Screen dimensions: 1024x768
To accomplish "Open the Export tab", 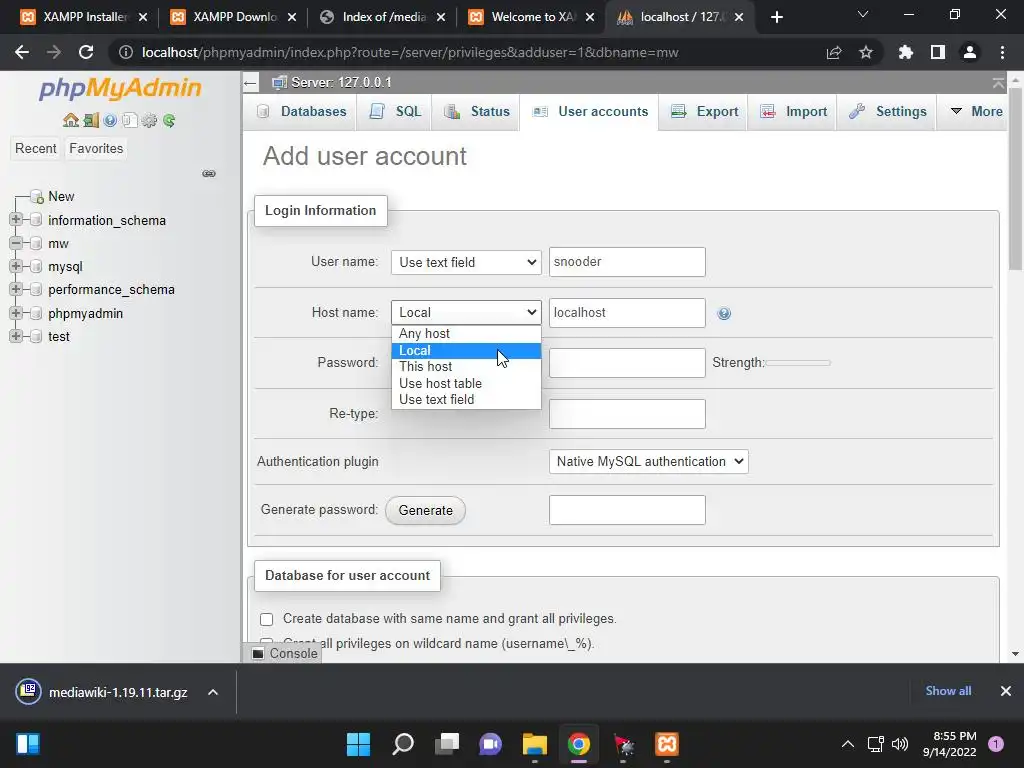I will 705,112.
